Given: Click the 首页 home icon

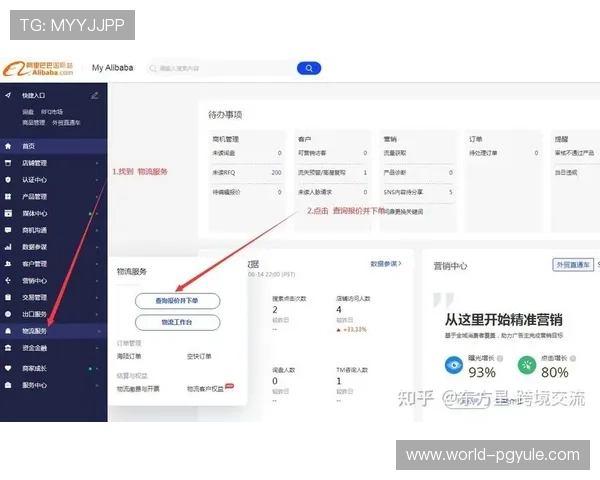Looking at the screenshot, I should [x=8, y=146].
